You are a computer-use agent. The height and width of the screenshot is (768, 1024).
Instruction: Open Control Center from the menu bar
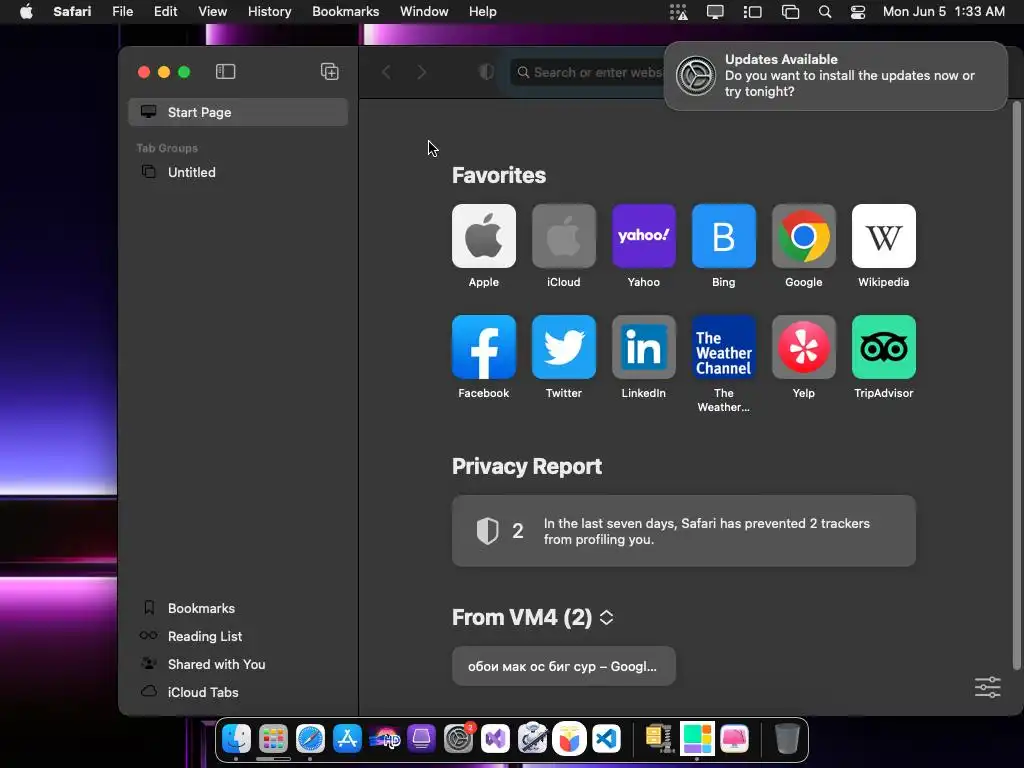click(857, 12)
